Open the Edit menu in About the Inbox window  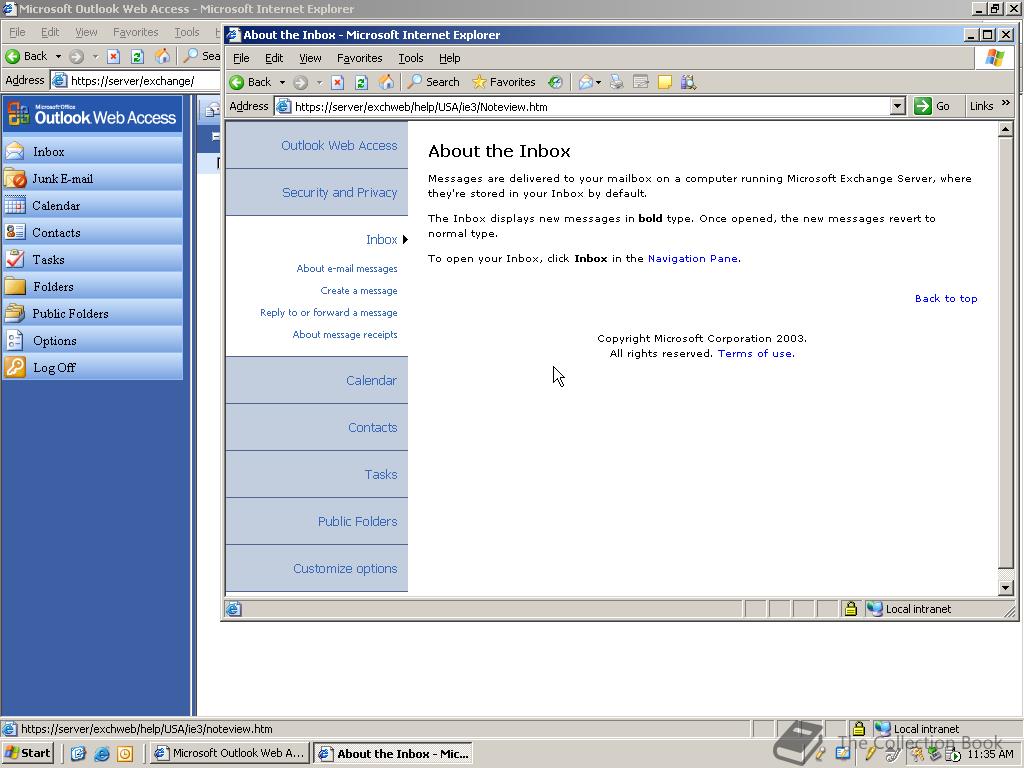pos(274,58)
